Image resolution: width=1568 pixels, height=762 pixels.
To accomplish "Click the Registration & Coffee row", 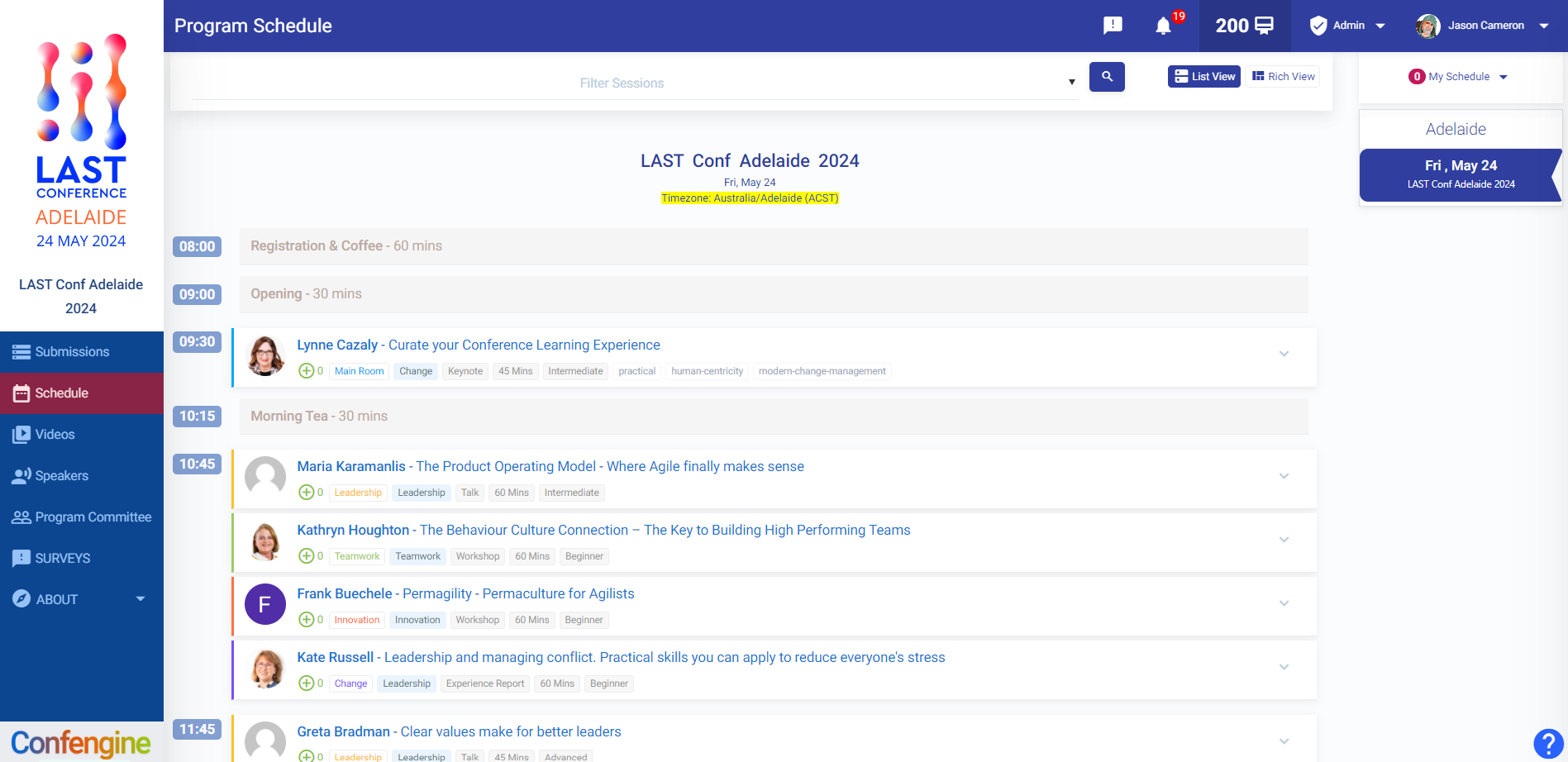I will pyautogui.click(x=774, y=246).
